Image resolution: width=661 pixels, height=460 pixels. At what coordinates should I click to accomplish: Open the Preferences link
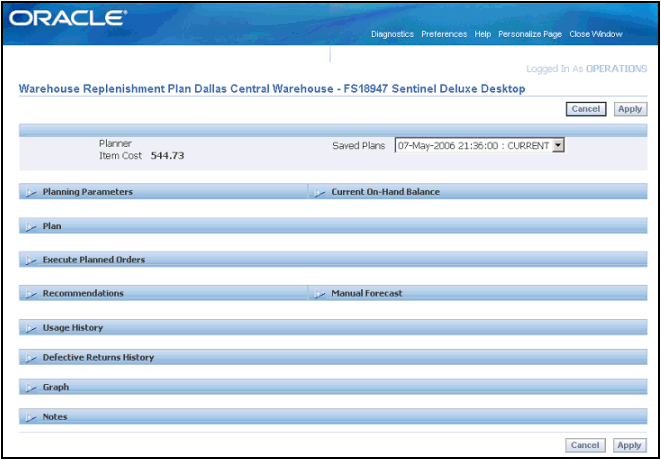pyautogui.click(x=444, y=34)
